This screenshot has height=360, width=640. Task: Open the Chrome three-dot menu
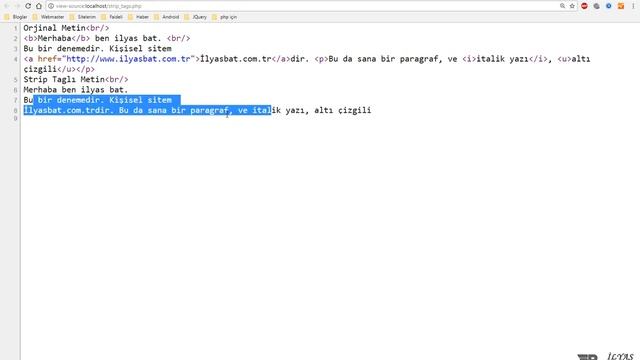click(633, 6)
